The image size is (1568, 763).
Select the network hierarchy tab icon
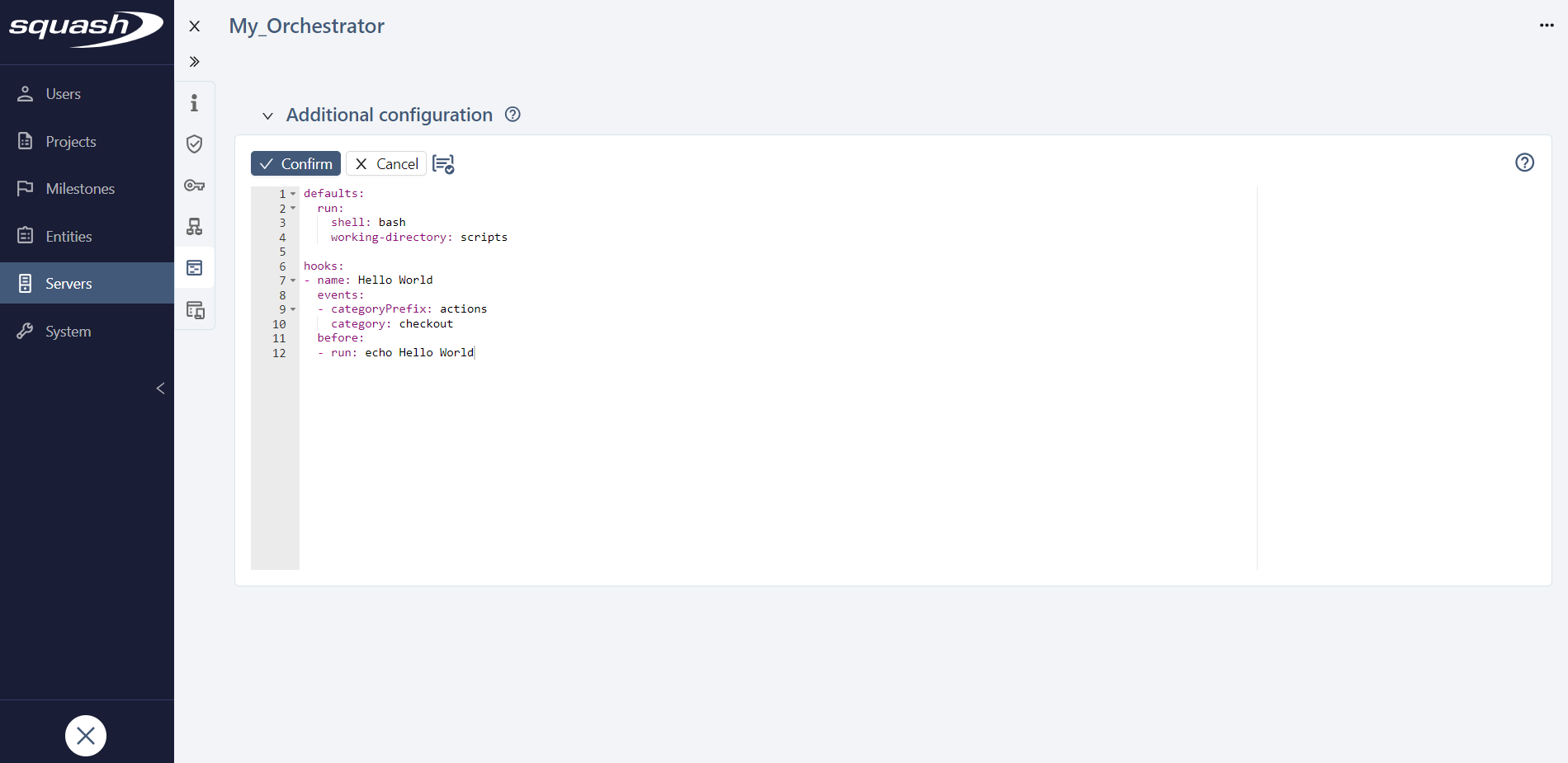194,227
